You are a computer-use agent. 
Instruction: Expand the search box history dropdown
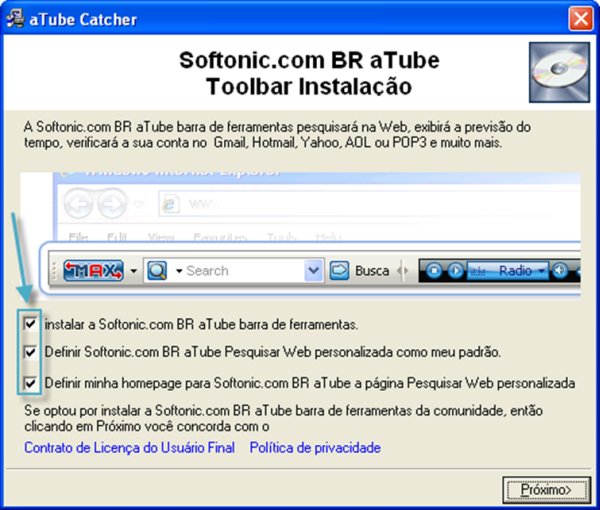click(314, 271)
